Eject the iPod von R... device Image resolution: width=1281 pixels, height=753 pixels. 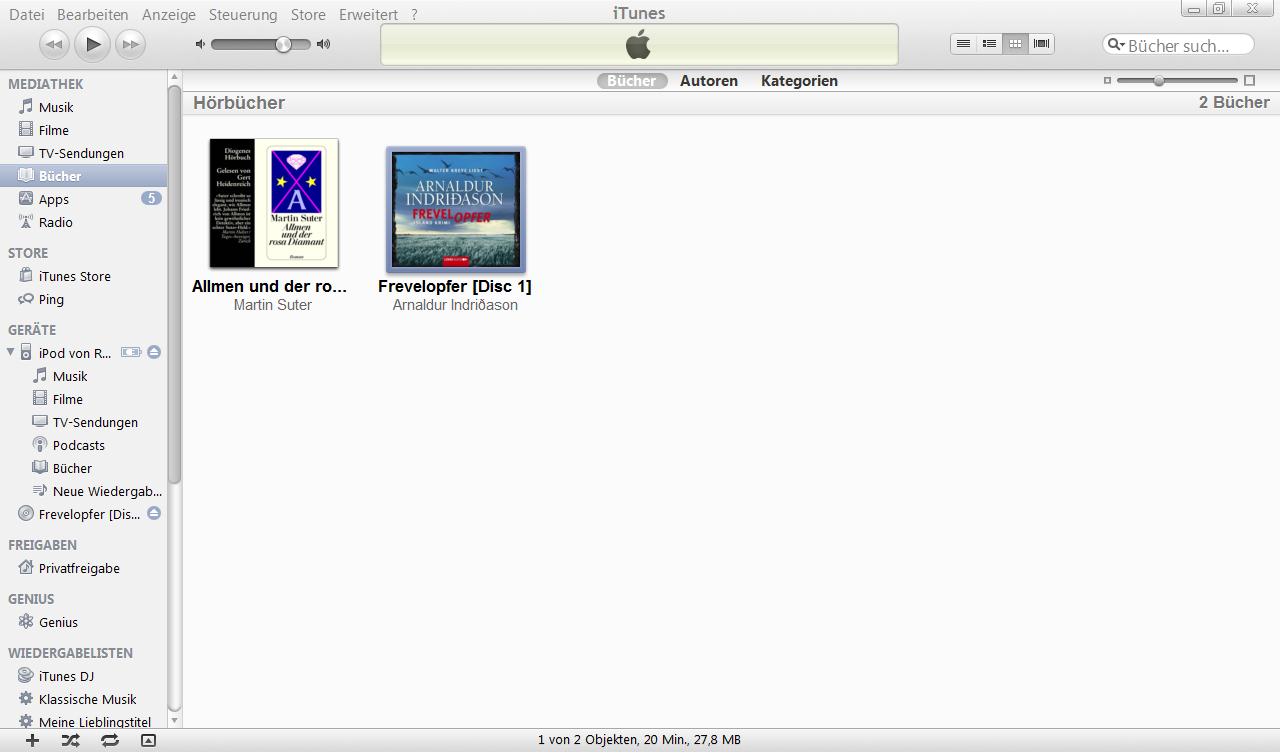pos(154,352)
